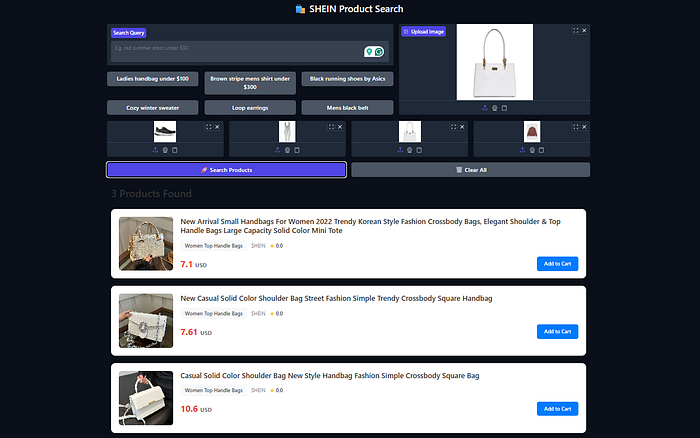
Task: Click the clipboard icon under the sneaker example image
Action: (175, 150)
